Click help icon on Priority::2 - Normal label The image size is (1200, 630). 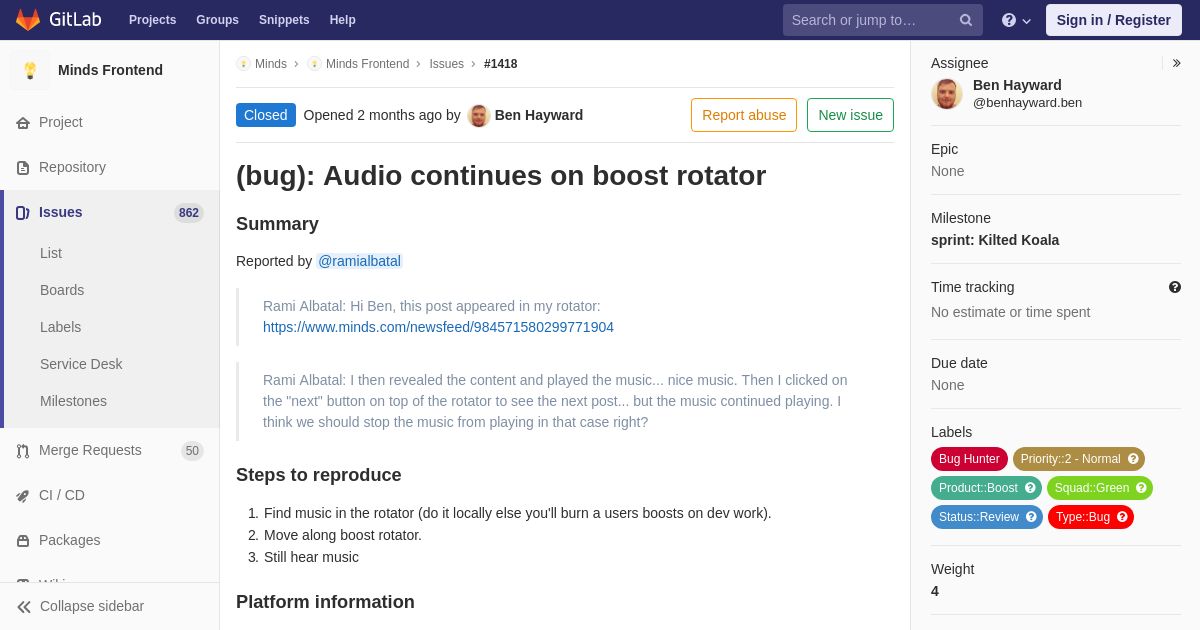click(1133, 459)
